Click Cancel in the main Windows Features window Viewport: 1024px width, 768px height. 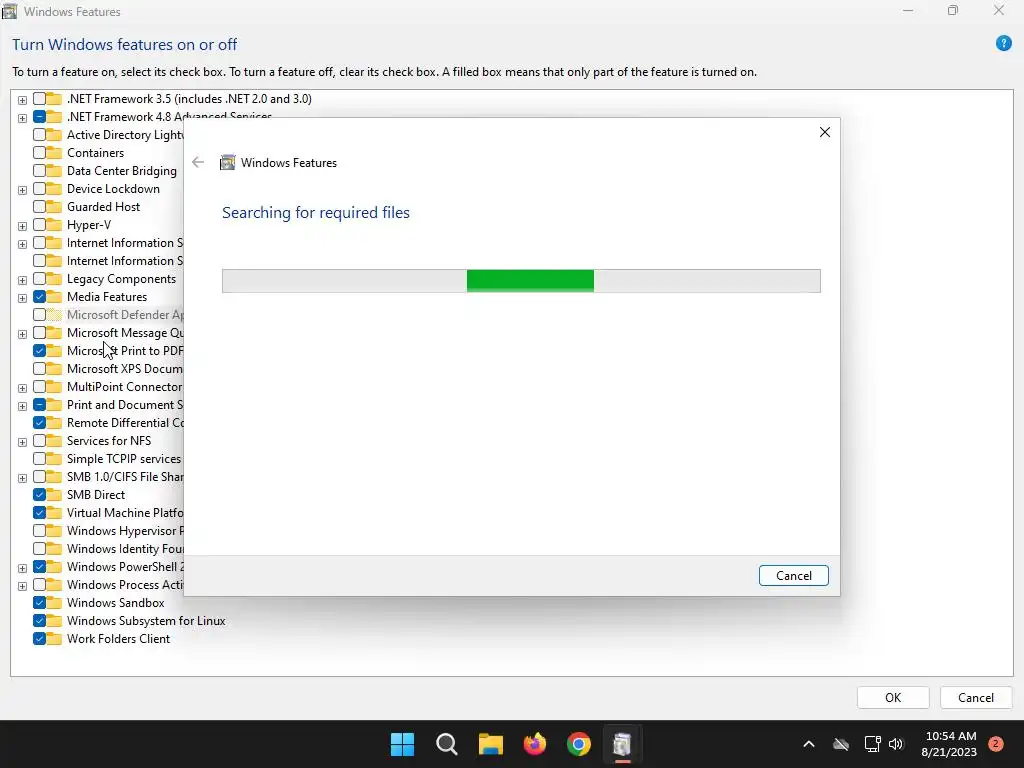(x=976, y=697)
